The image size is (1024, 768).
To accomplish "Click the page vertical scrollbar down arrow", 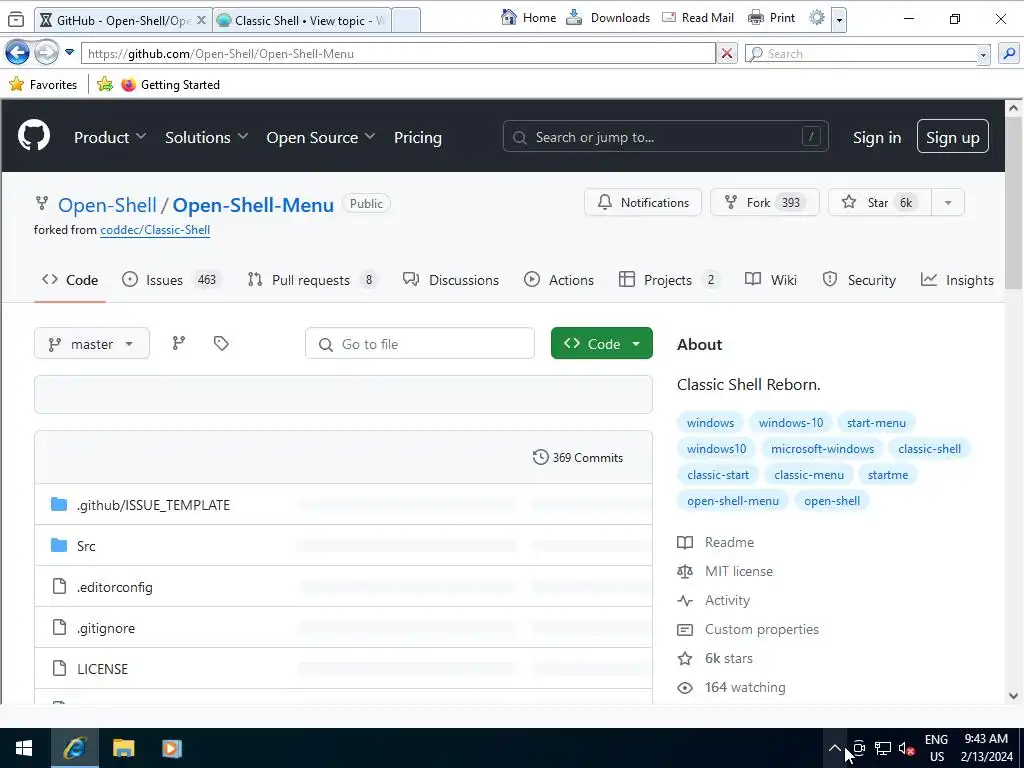I will click(1013, 696).
